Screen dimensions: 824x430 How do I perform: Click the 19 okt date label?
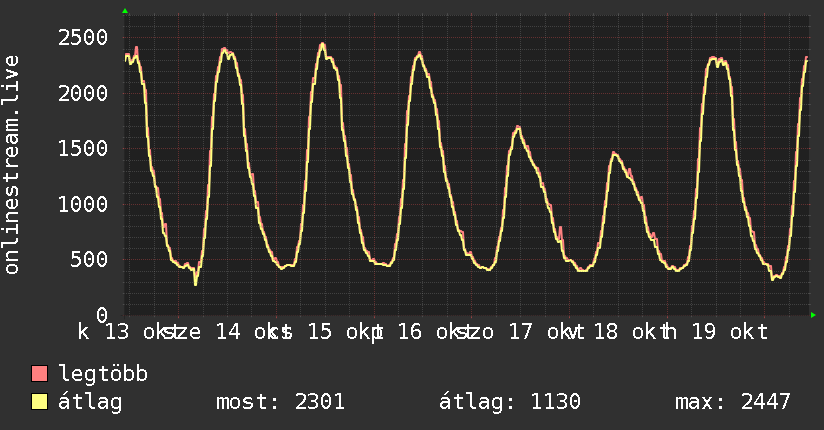coord(729,332)
